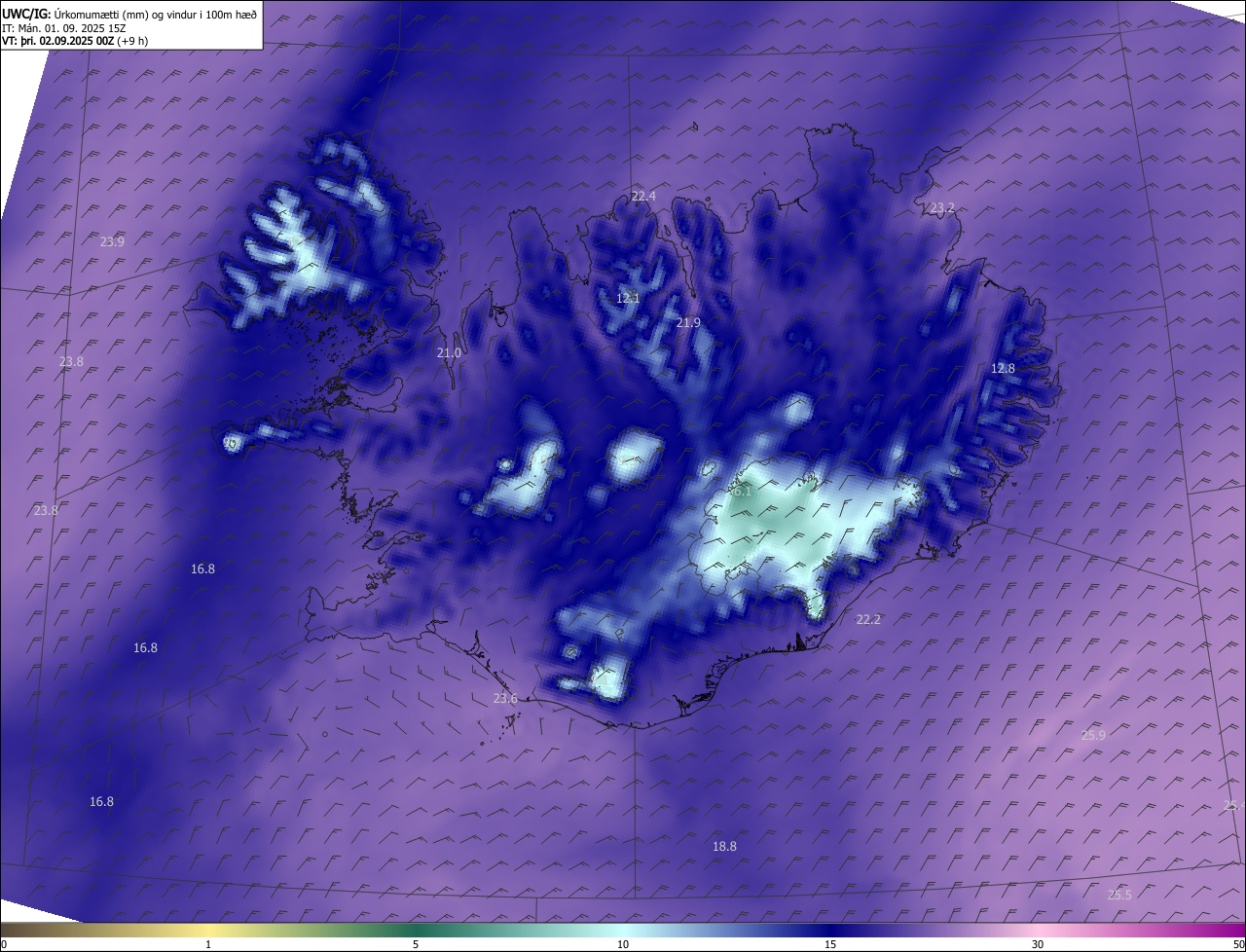1246x952 pixels.
Task: Click the 23.2 value label
Action: tap(942, 208)
